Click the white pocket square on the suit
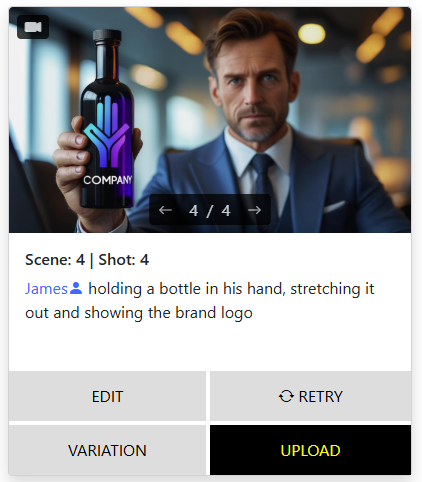The height and width of the screenshot is (482, 422). pyautogui.click(x=334, y=207)
